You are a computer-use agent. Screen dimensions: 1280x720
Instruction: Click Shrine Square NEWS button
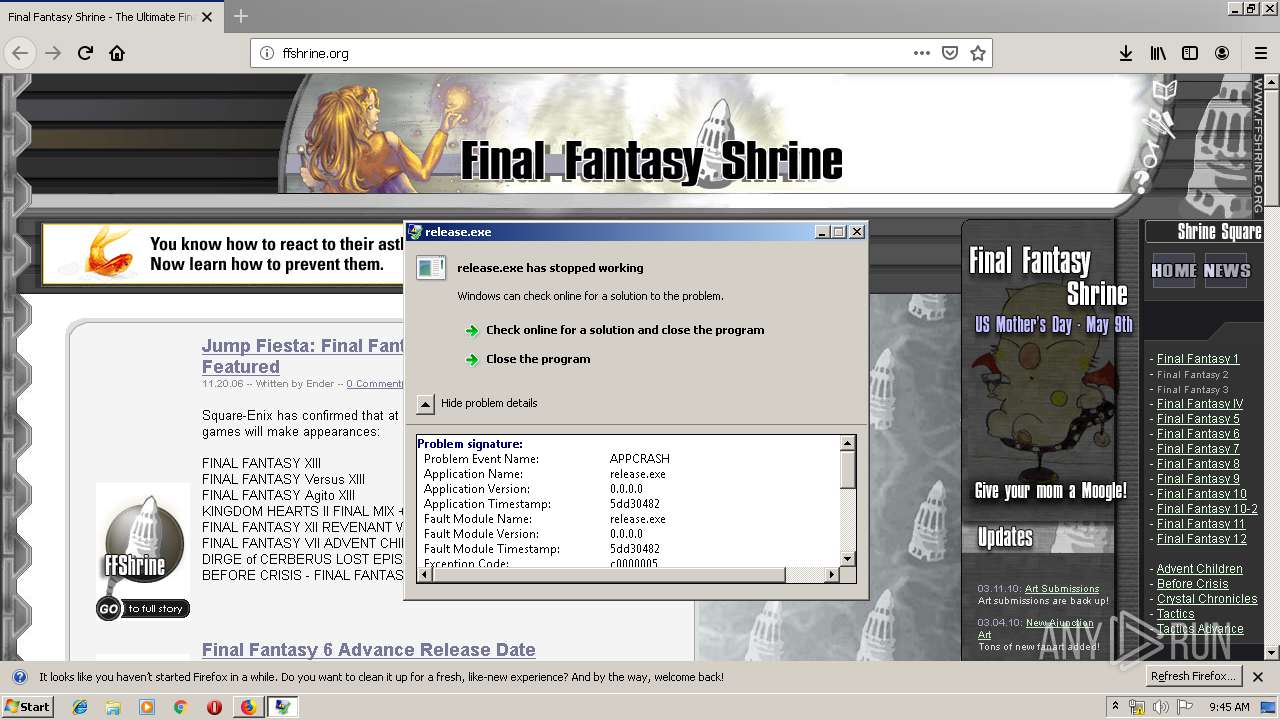1227,270
